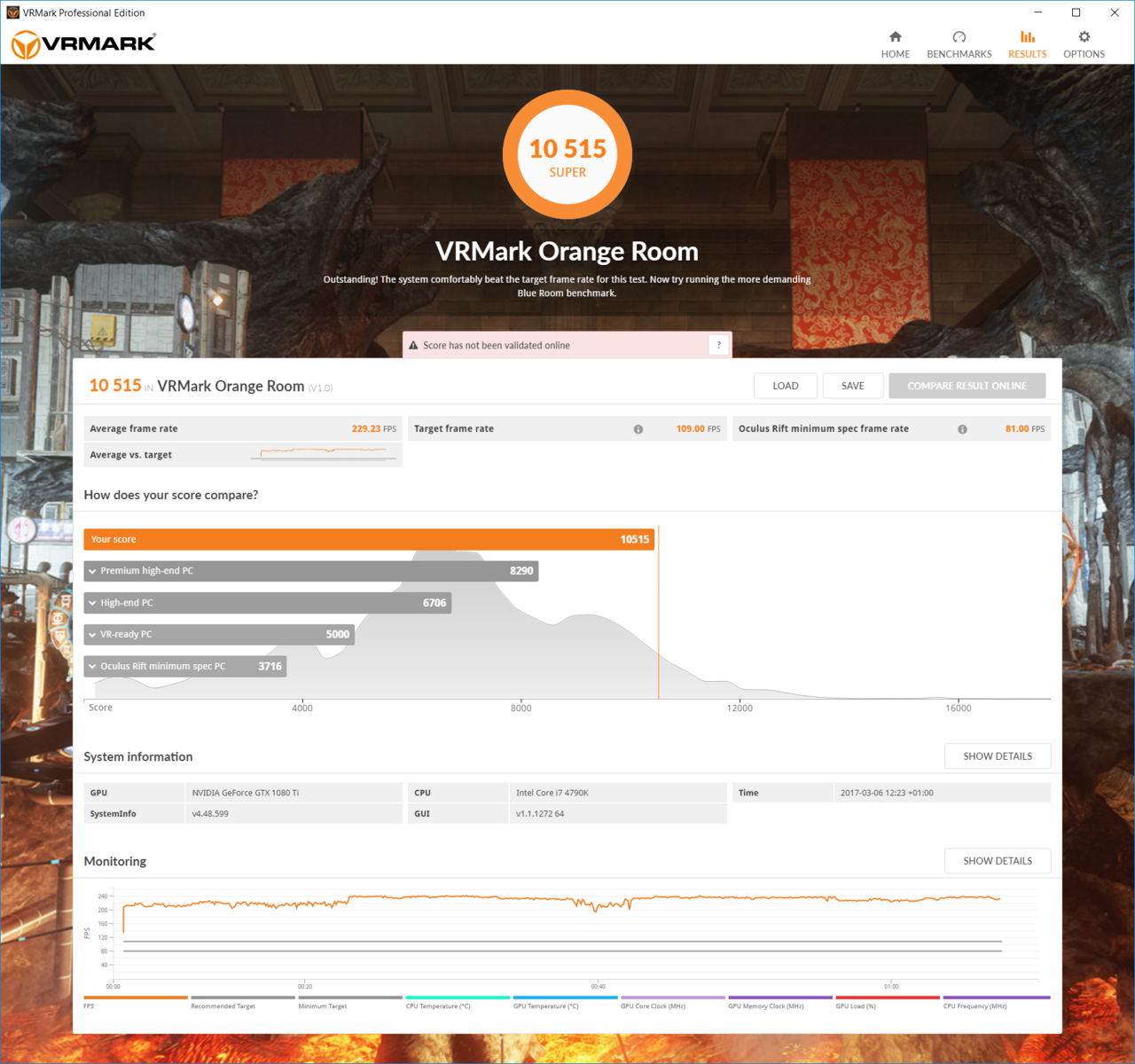Open the BENCHMARKS tab
The height and width of the screenshot is (1064, 1135).
click(x=959, y=44)
